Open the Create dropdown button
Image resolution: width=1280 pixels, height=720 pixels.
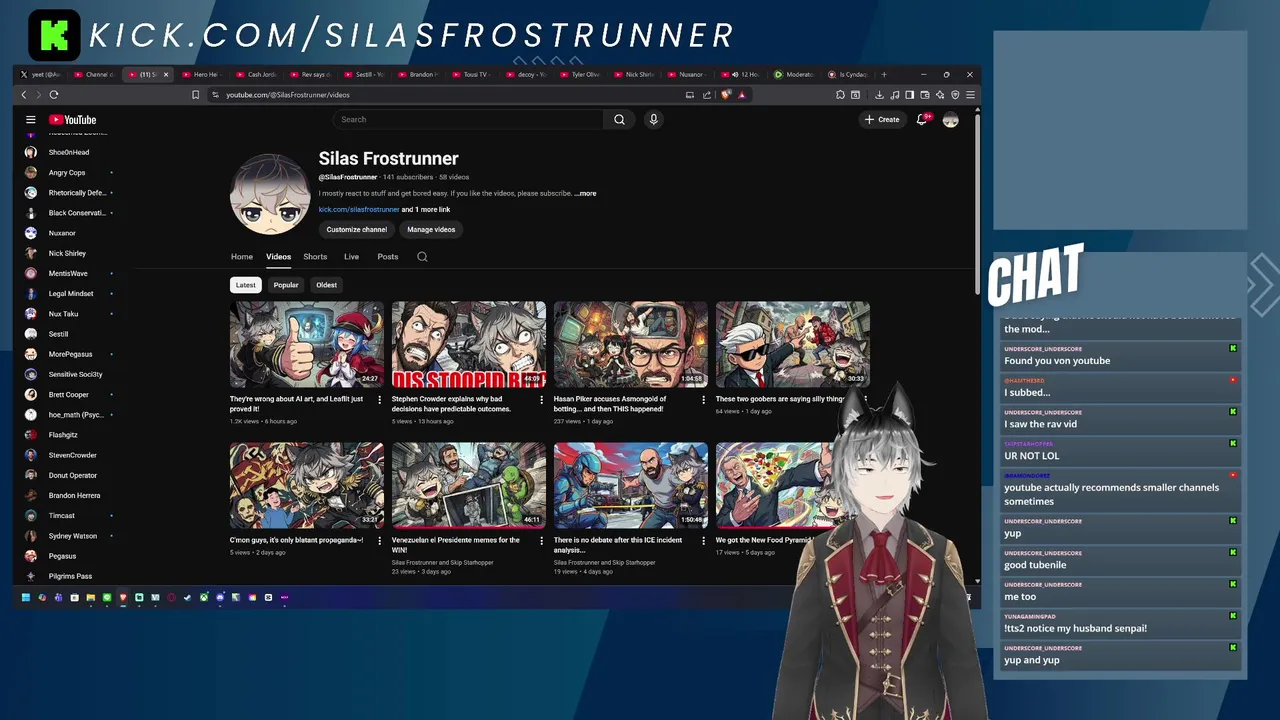point(882,120)
